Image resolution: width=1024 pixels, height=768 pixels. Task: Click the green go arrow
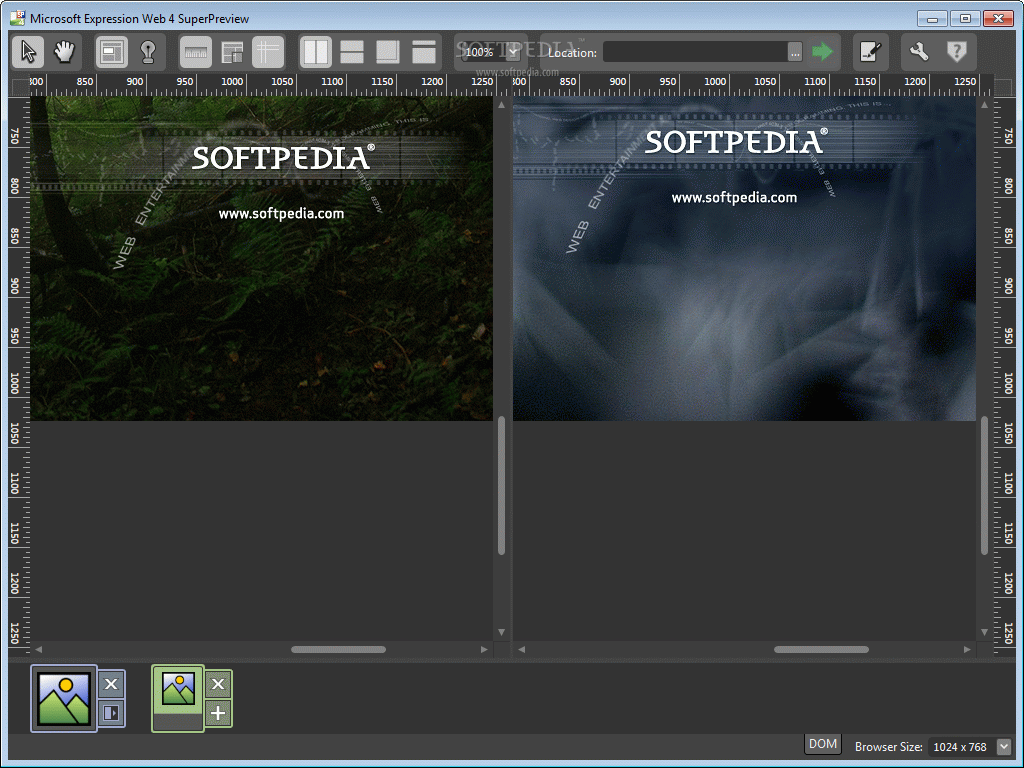point(822,52)
